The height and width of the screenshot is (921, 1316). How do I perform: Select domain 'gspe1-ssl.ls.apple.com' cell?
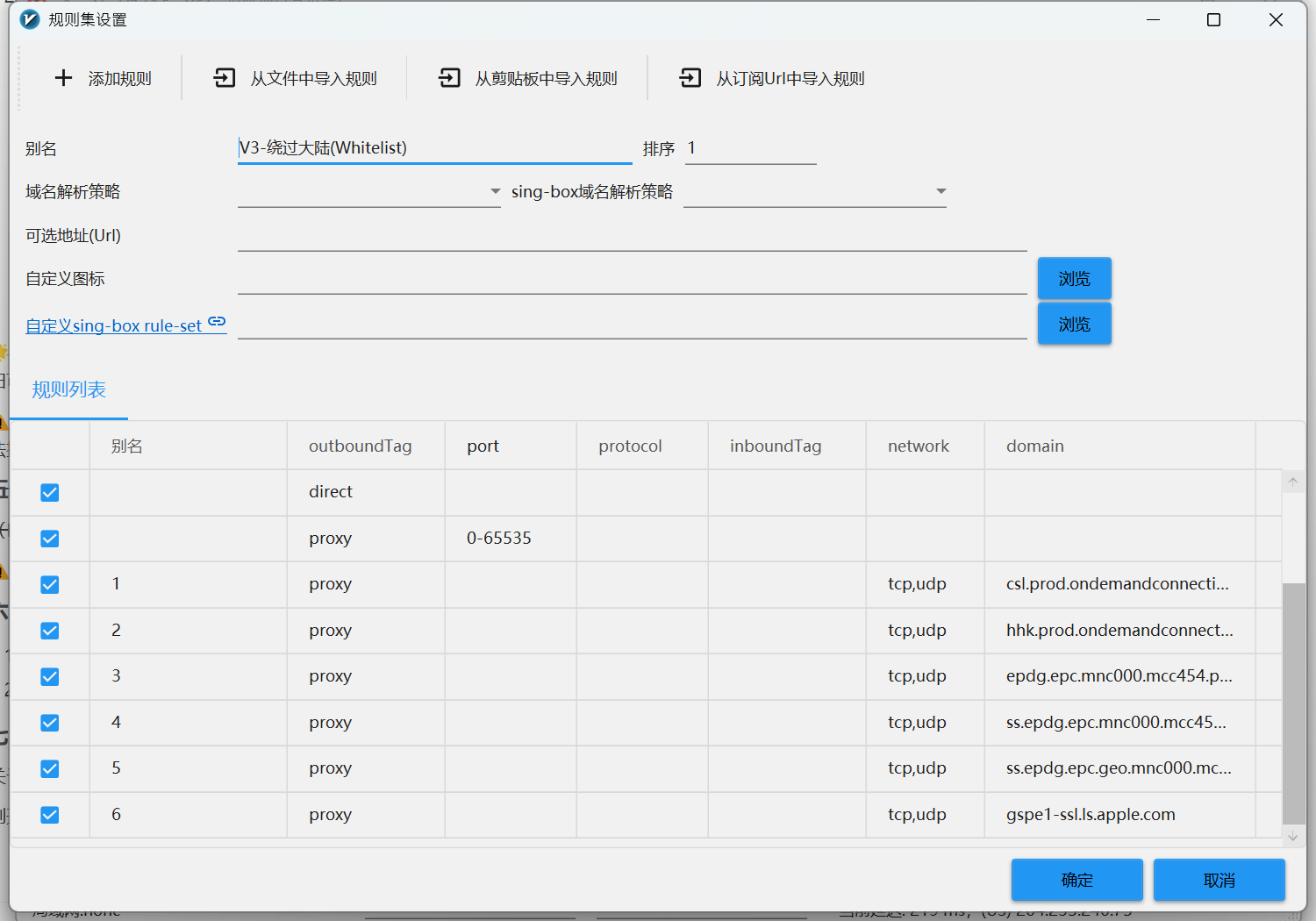(1120, 815)
